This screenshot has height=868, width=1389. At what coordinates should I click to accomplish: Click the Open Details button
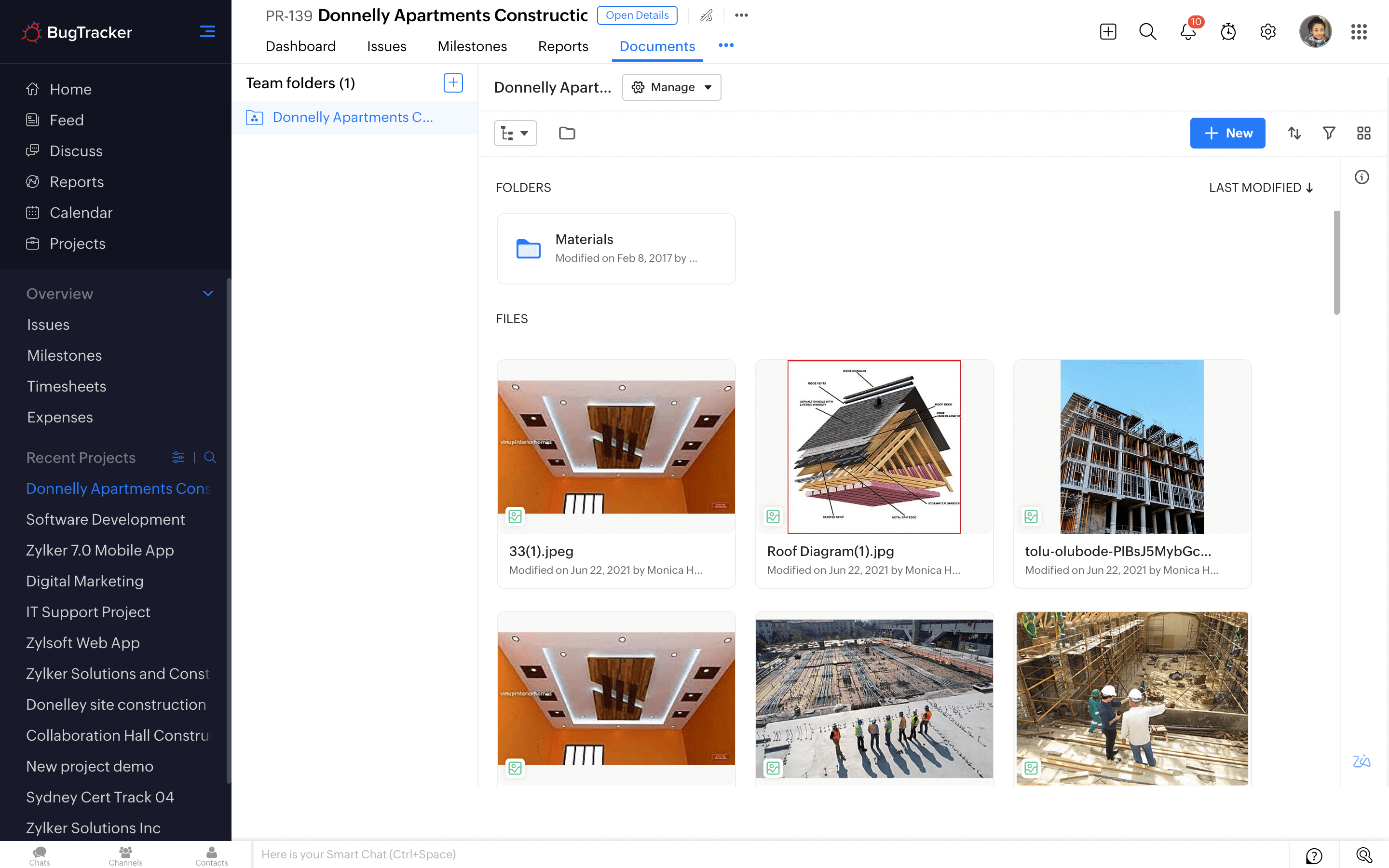[637, 15]
